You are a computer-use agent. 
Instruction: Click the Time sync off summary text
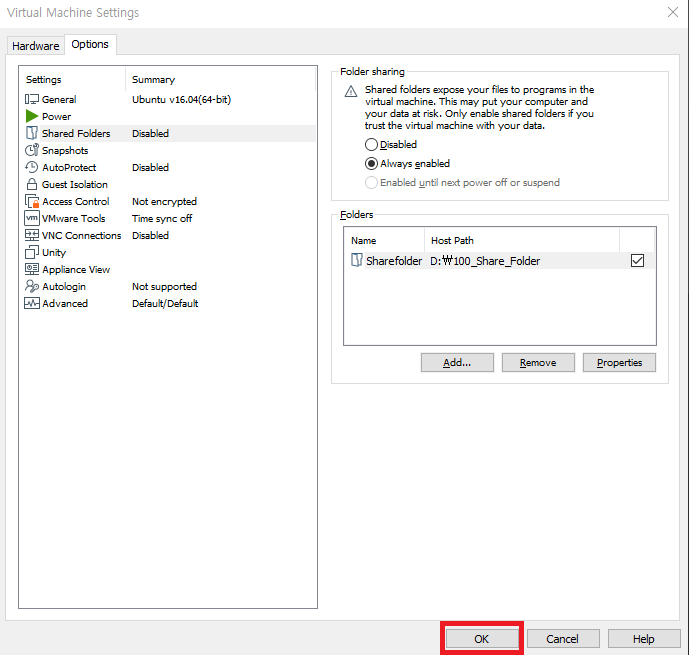point(162,218)
